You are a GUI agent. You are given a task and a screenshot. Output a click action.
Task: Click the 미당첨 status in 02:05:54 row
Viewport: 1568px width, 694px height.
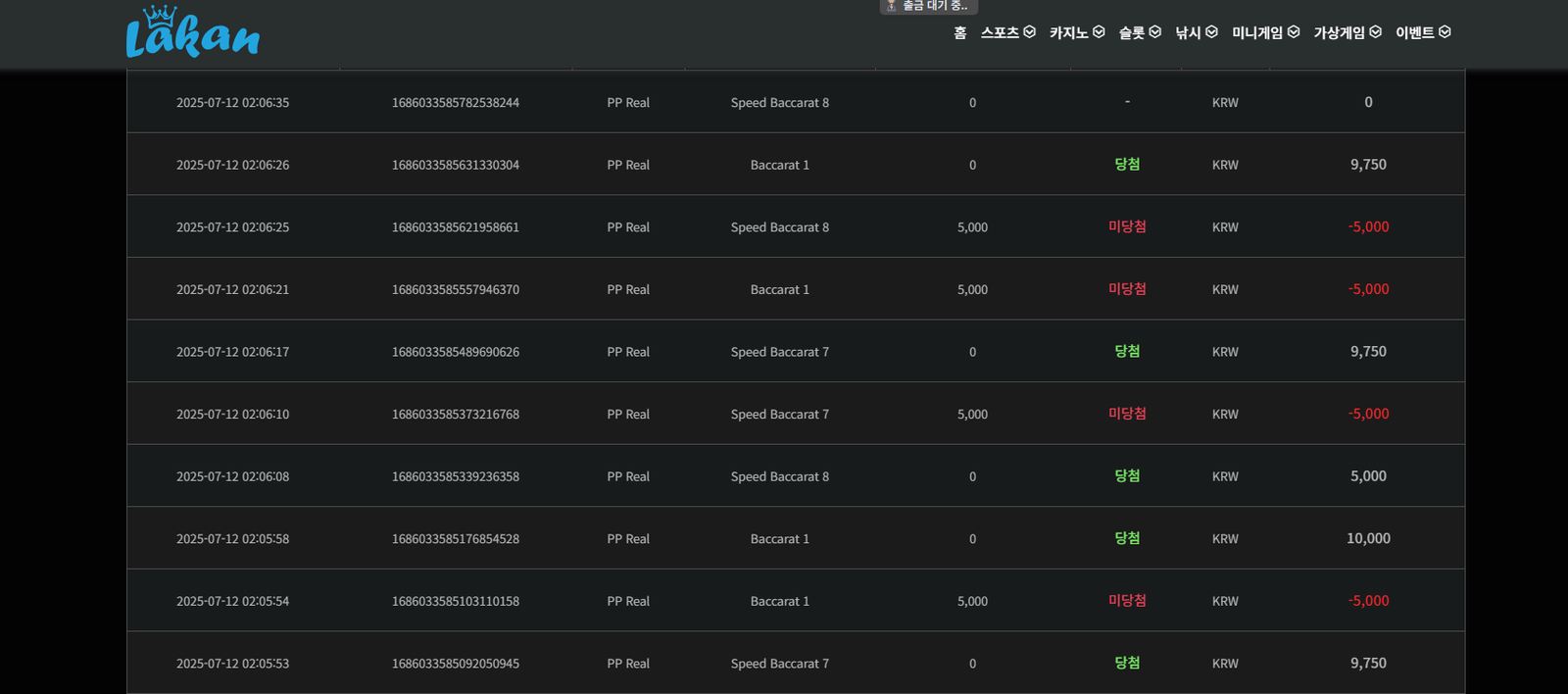1127,601
